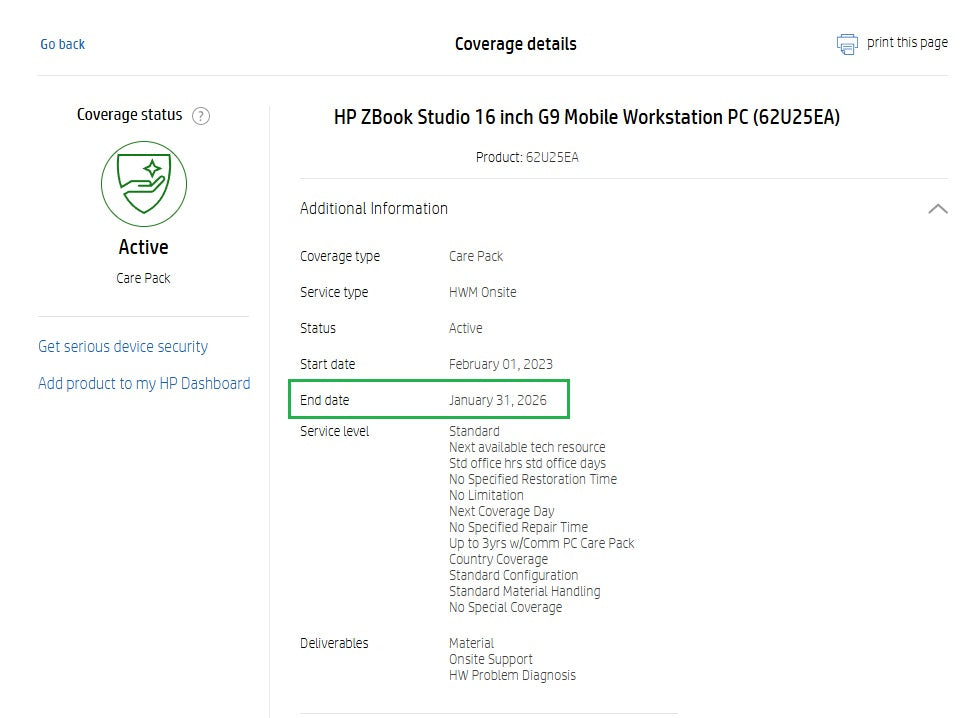
Task: Click the Service level label
Action: coord(334,431)
